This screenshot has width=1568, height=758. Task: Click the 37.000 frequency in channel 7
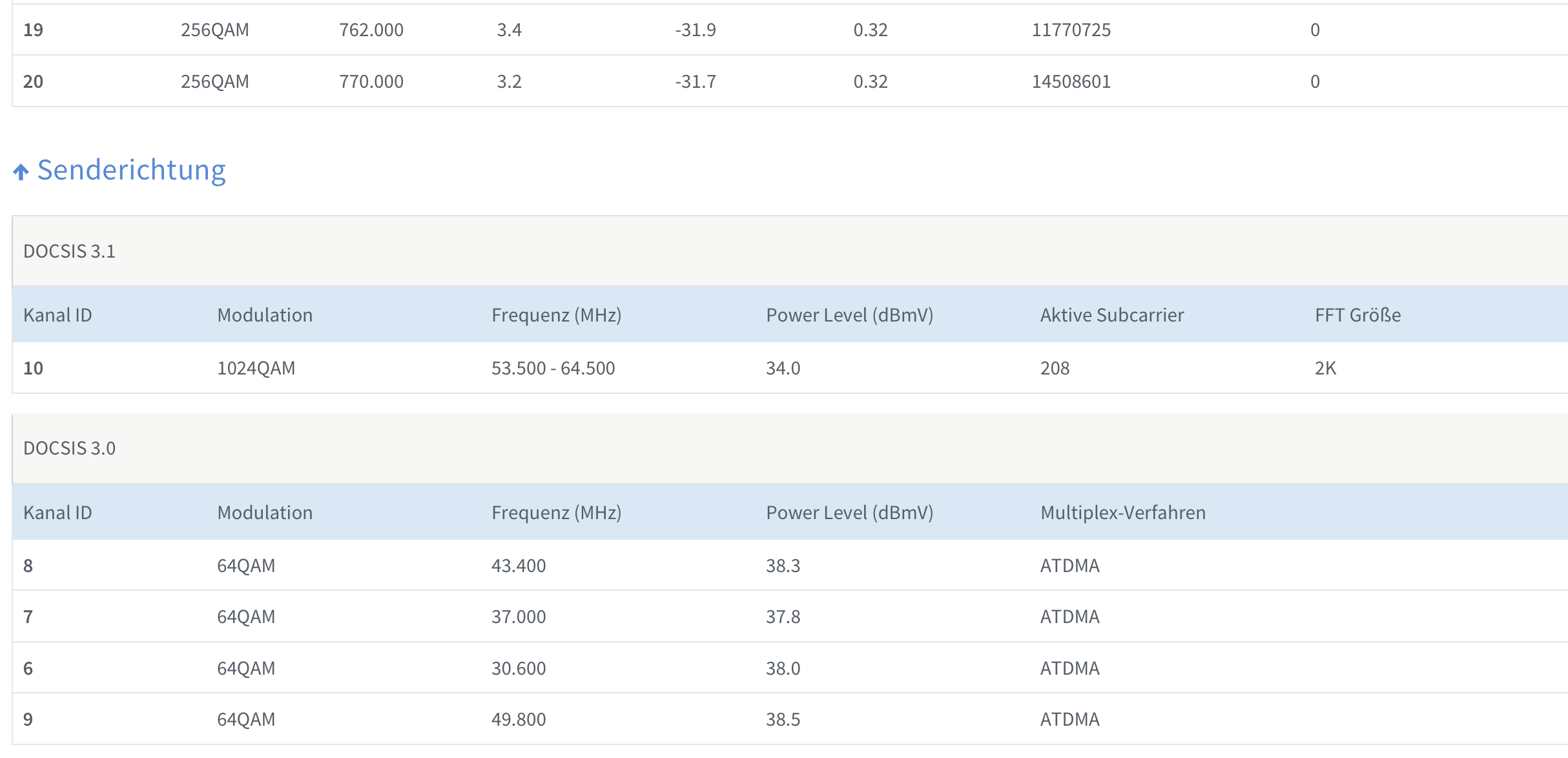point(519,617)
